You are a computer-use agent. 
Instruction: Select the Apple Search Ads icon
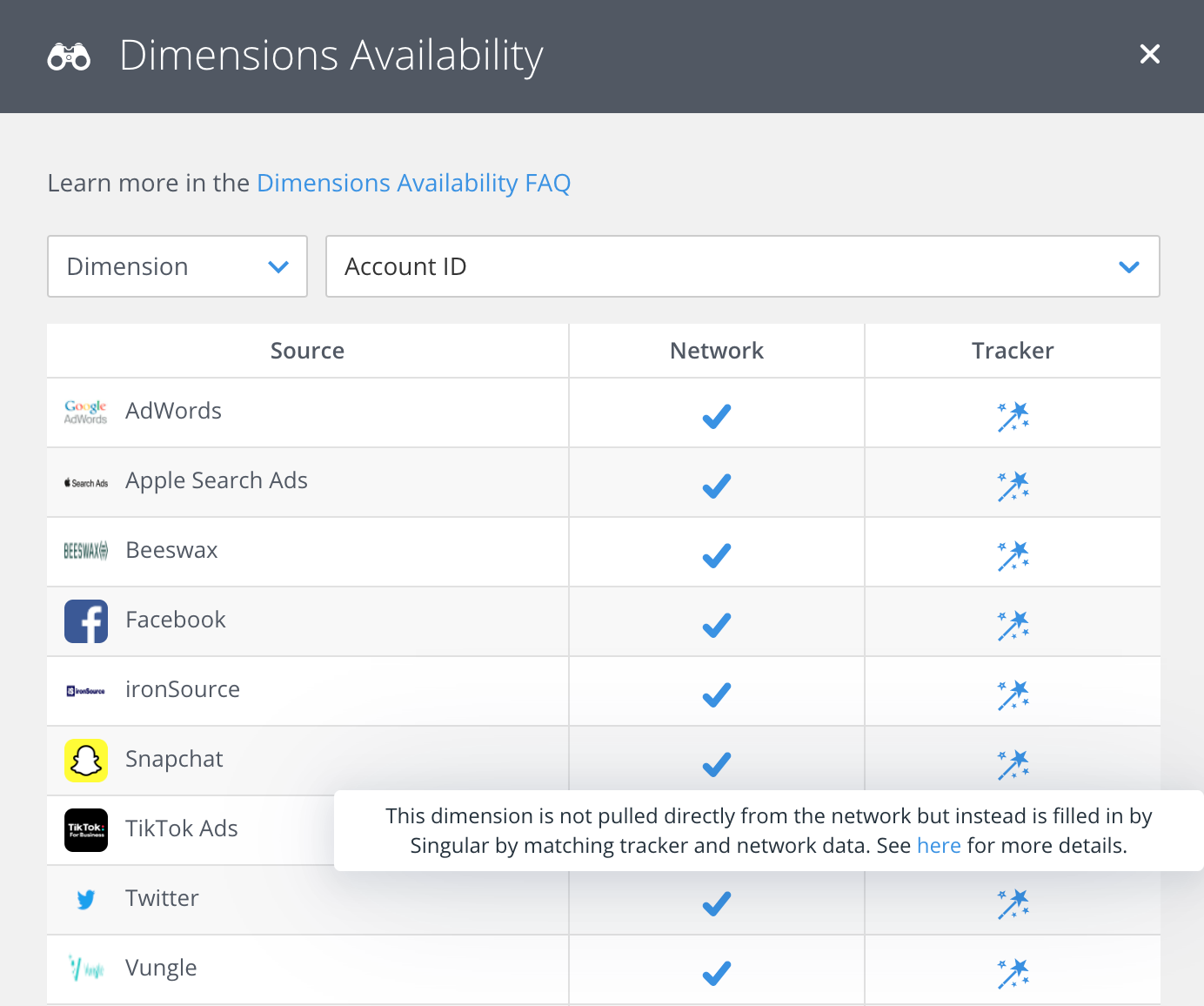(85, 481)
